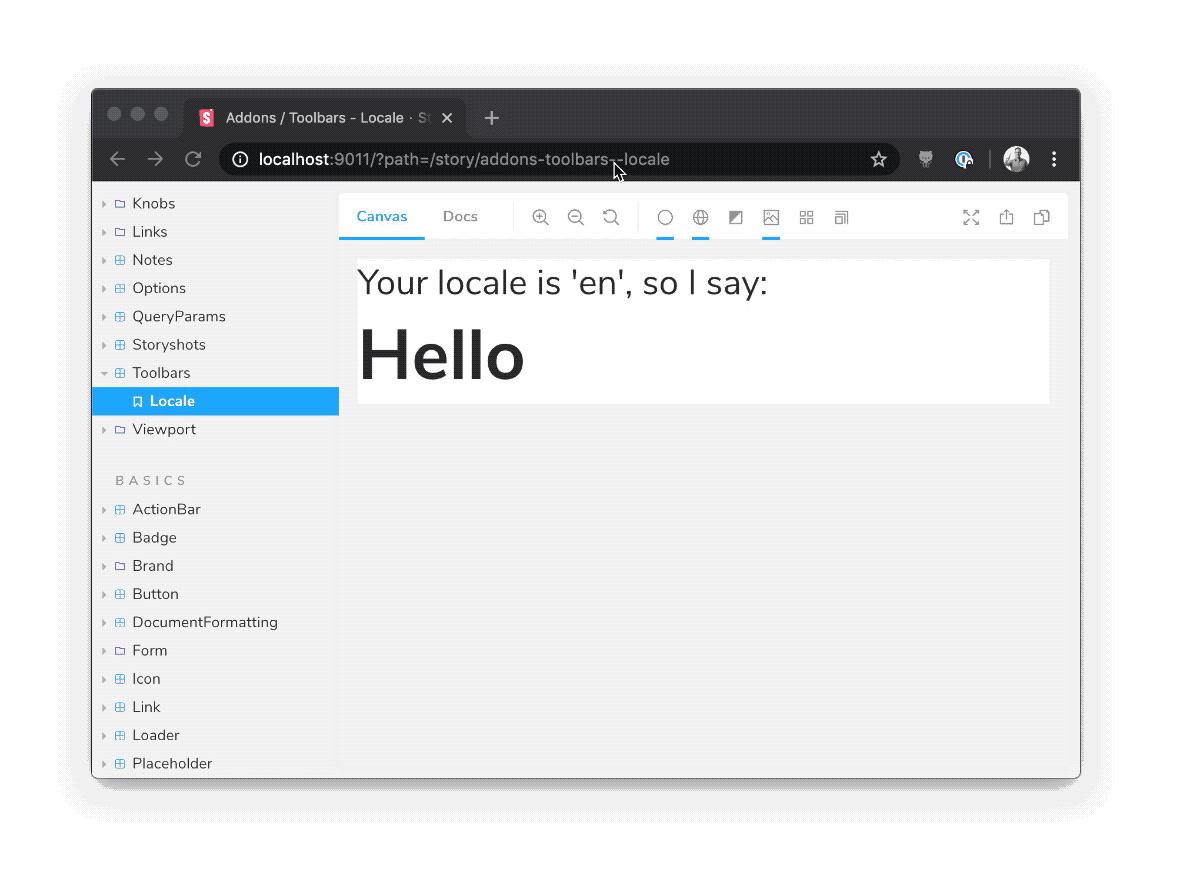Collapse the Toolbars tree node

[104, 373]
